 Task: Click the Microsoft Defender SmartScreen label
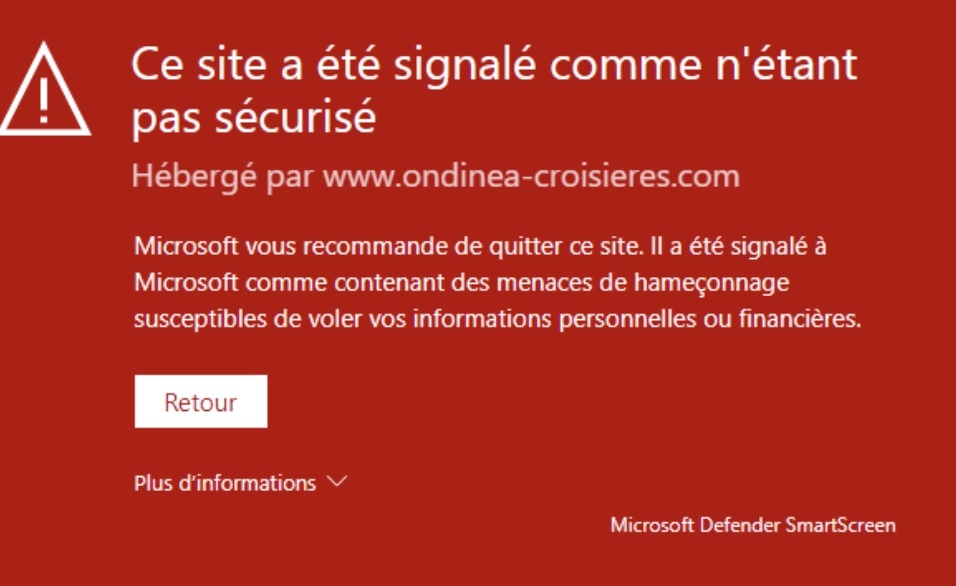coord(752,524)
